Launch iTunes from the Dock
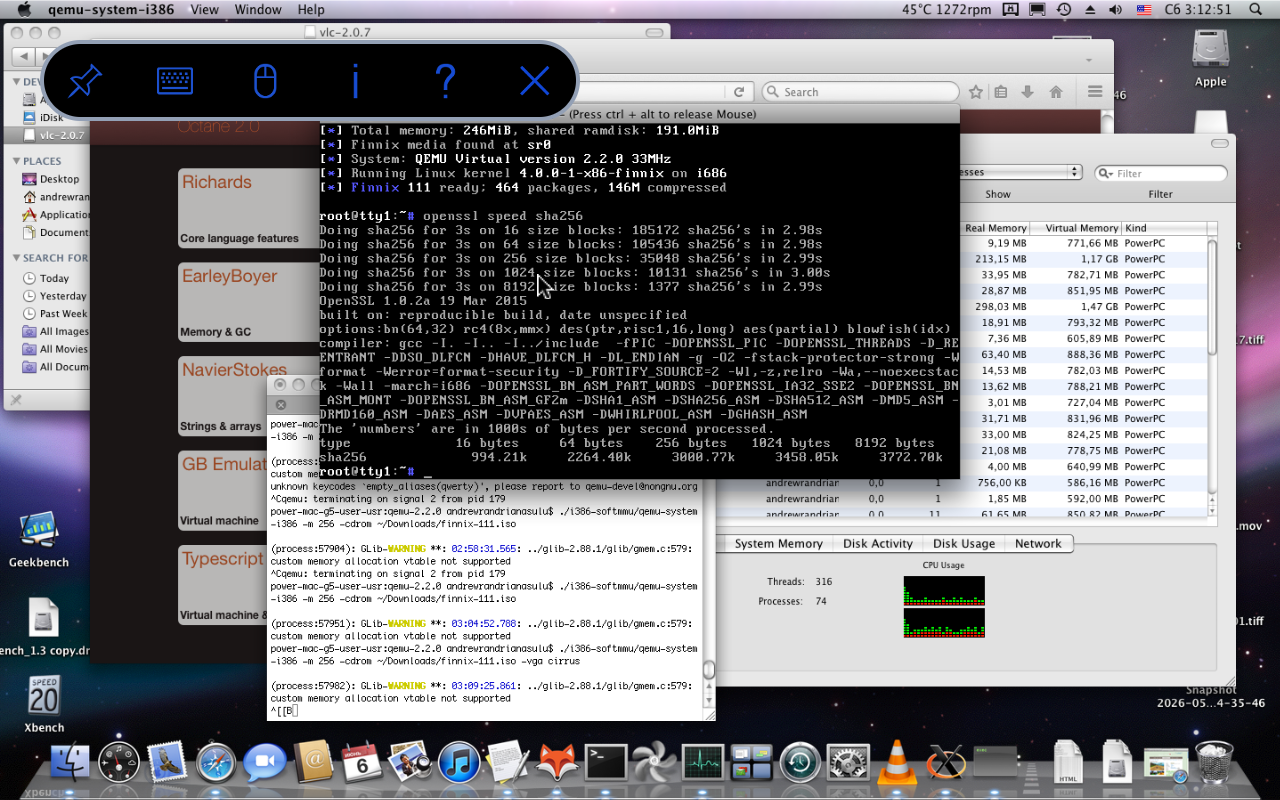The height and width of the screenshot is (800, 1280). pyautogui.click(x=459, y=764)
